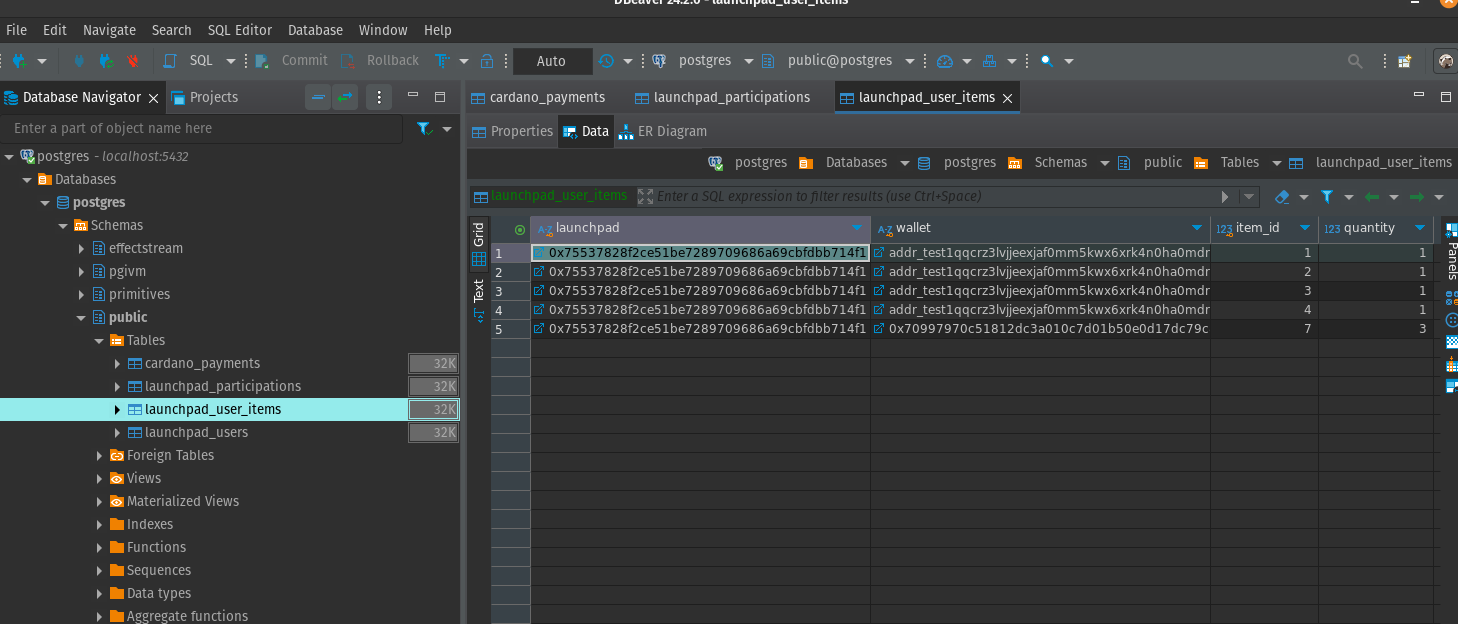Click Schemas in the breadcrumb bar
Image resolution: width=1458 pixels, height=624 pixels.
1060,162
